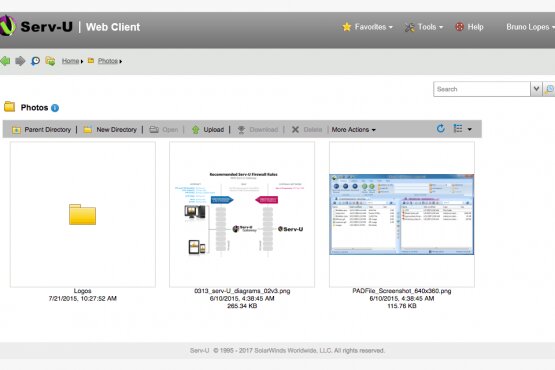Click the 115.78 KB file size text
Viewport: 555px width, 370px height.
(x=402, y=306)
